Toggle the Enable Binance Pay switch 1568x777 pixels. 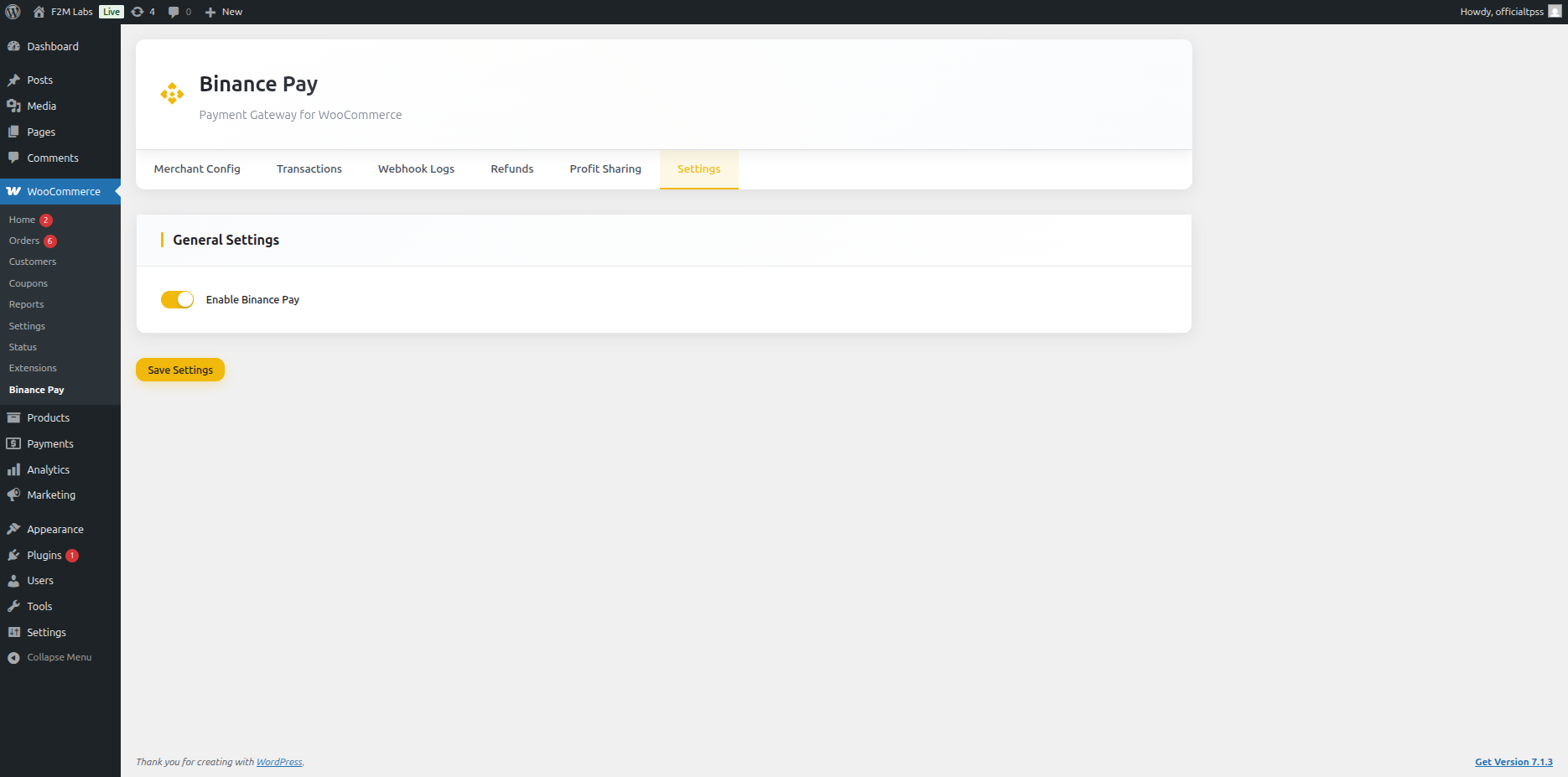(x=177, y=299)
